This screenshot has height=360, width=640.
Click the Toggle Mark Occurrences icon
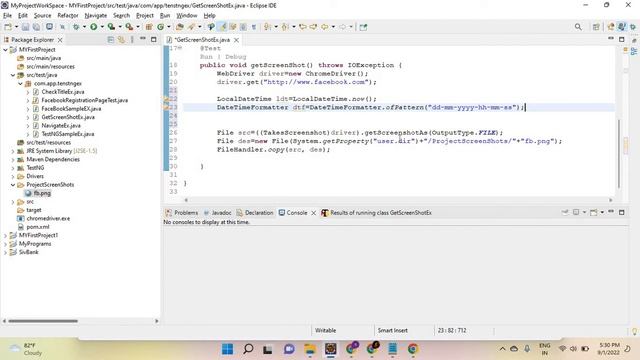[223, 27]
